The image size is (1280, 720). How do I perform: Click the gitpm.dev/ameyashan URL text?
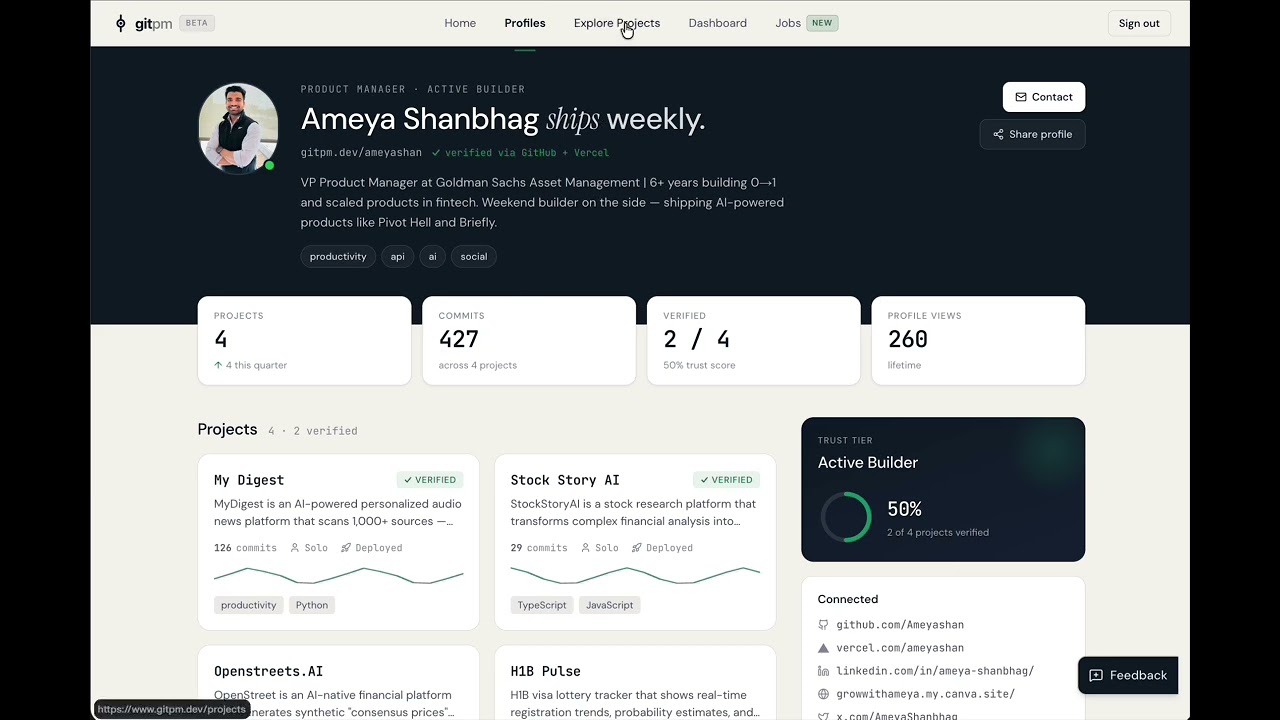(x=361, y=153)
